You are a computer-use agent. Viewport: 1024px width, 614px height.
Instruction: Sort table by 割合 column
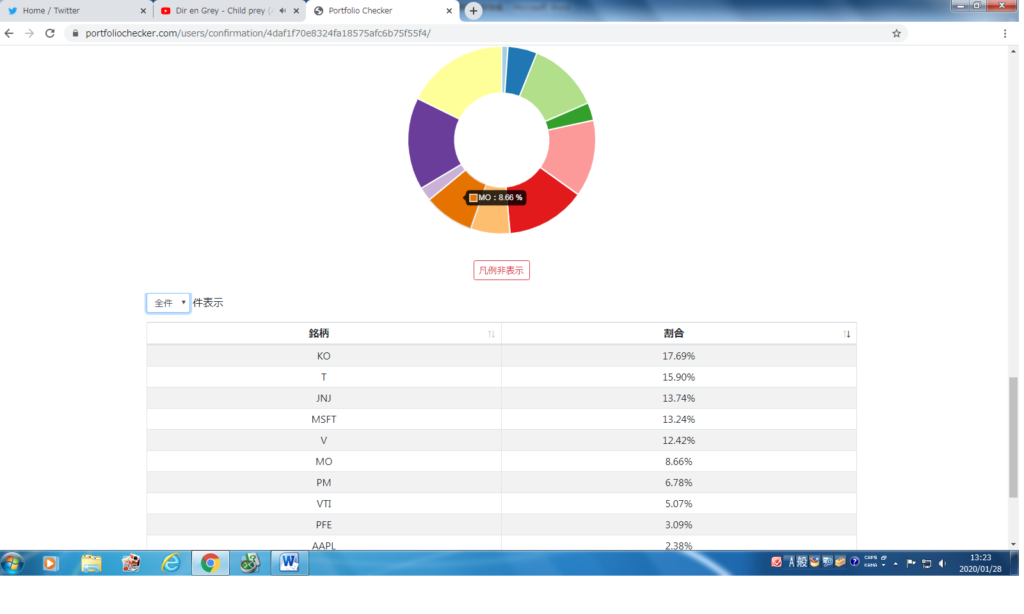[679, 333]
